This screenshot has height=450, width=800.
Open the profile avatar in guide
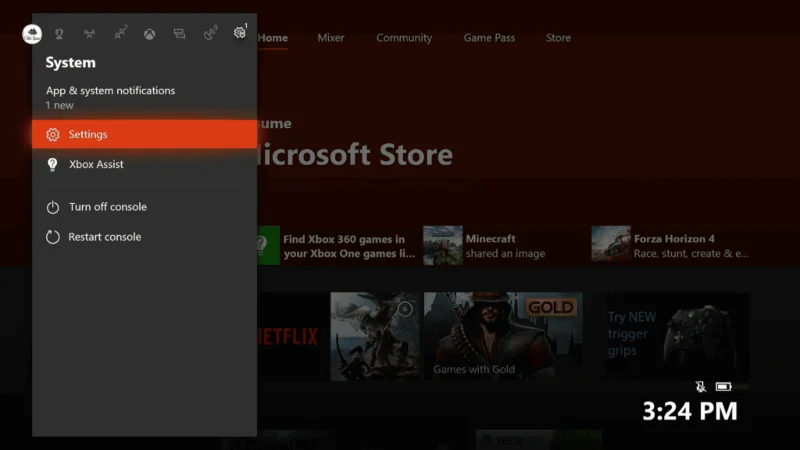tap(32, 34)
